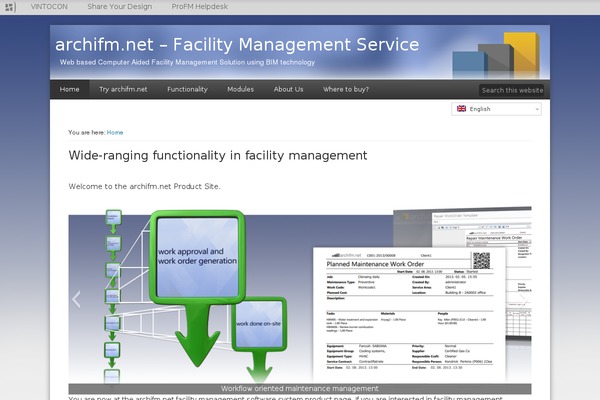
Task: Open the ProFM Helpdesk link
Action: (199, 7)
